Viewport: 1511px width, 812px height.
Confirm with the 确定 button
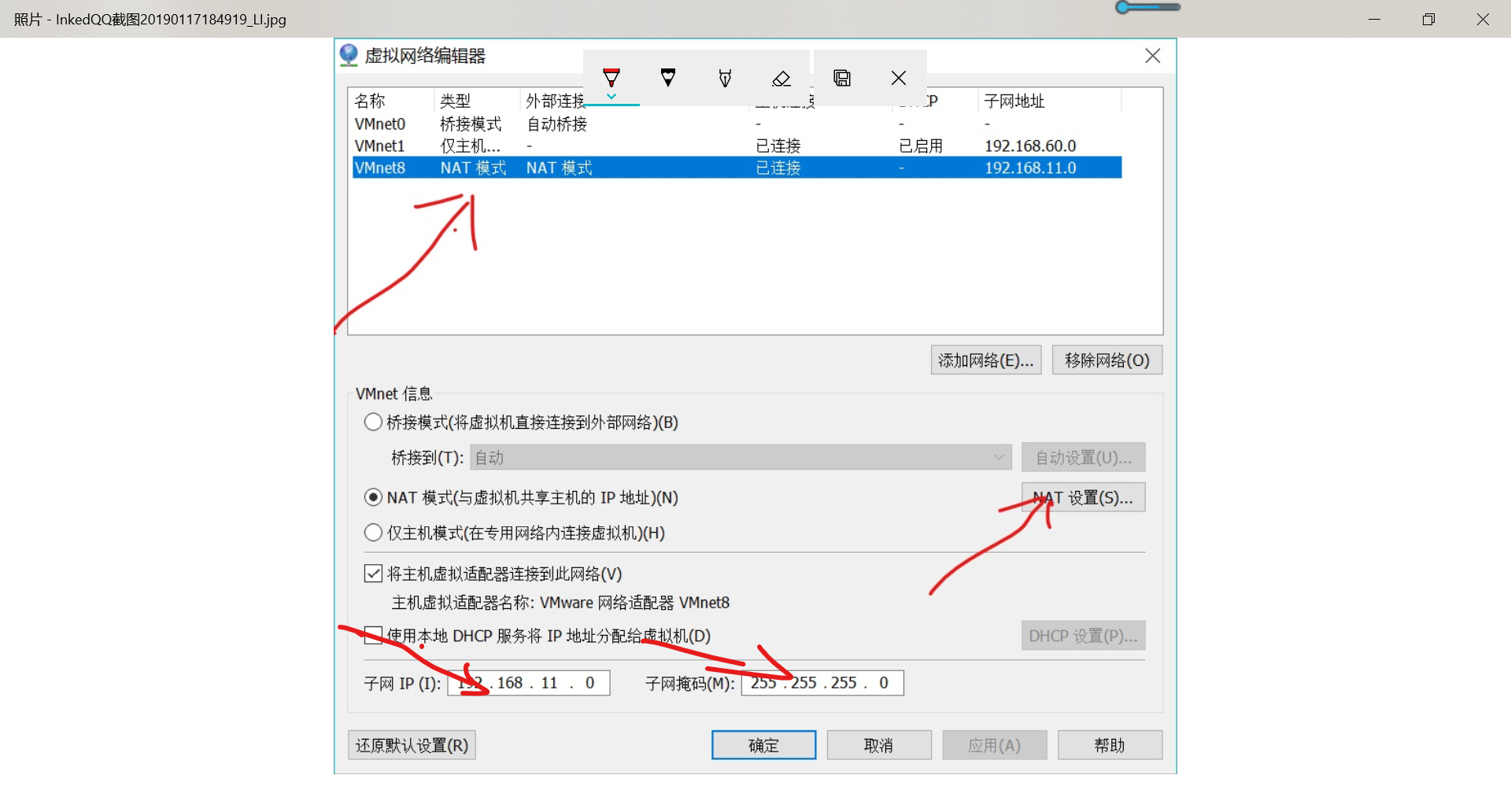(x=763, y=745)
